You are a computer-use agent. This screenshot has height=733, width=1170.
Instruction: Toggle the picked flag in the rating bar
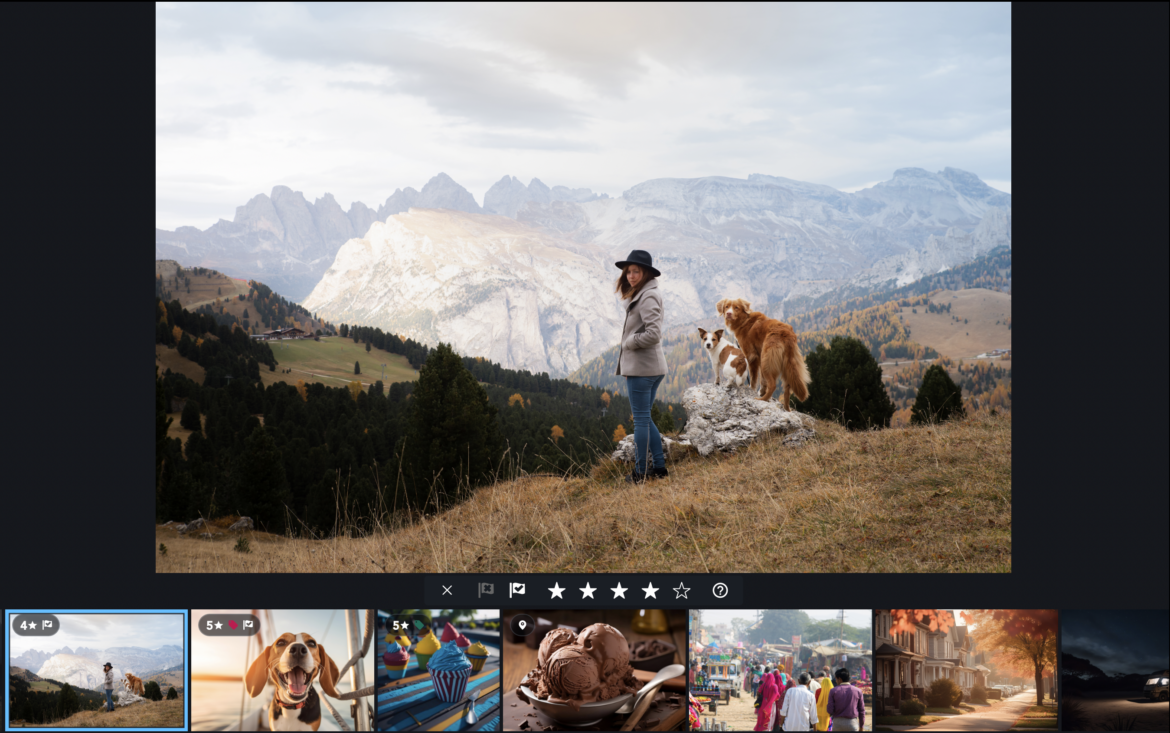tap(517, 591)
